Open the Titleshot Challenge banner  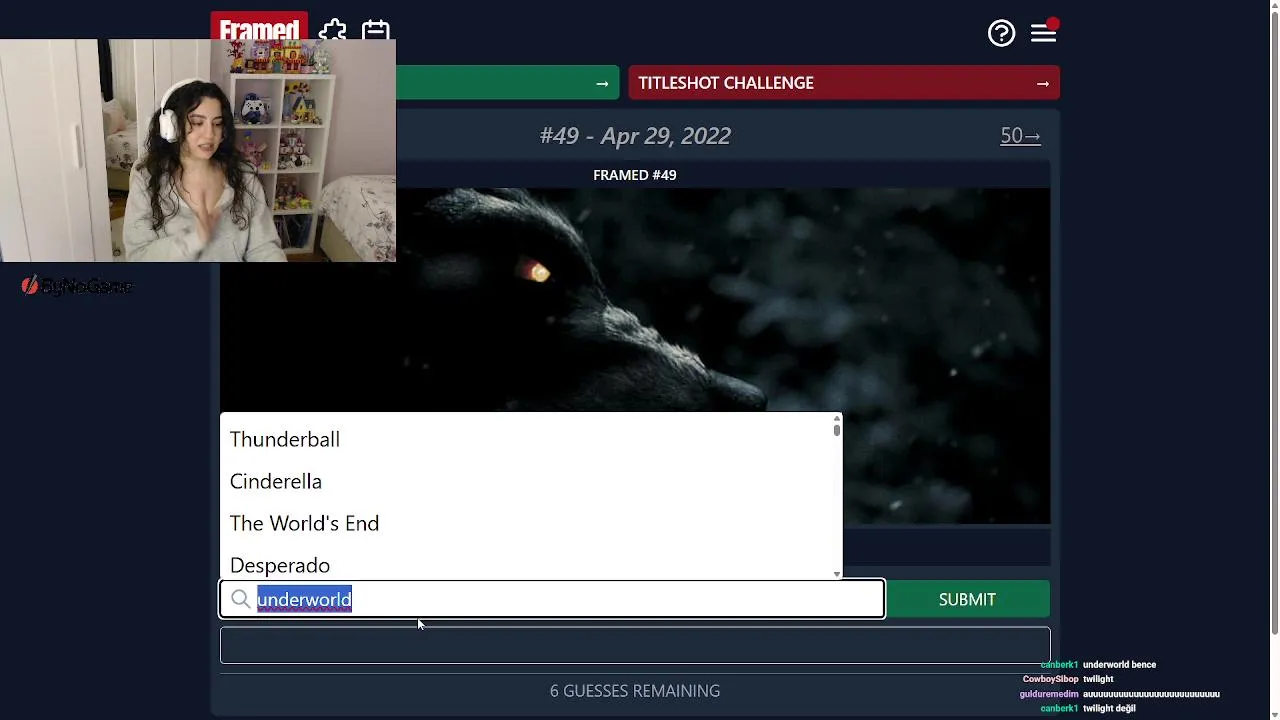pos(844,83)
